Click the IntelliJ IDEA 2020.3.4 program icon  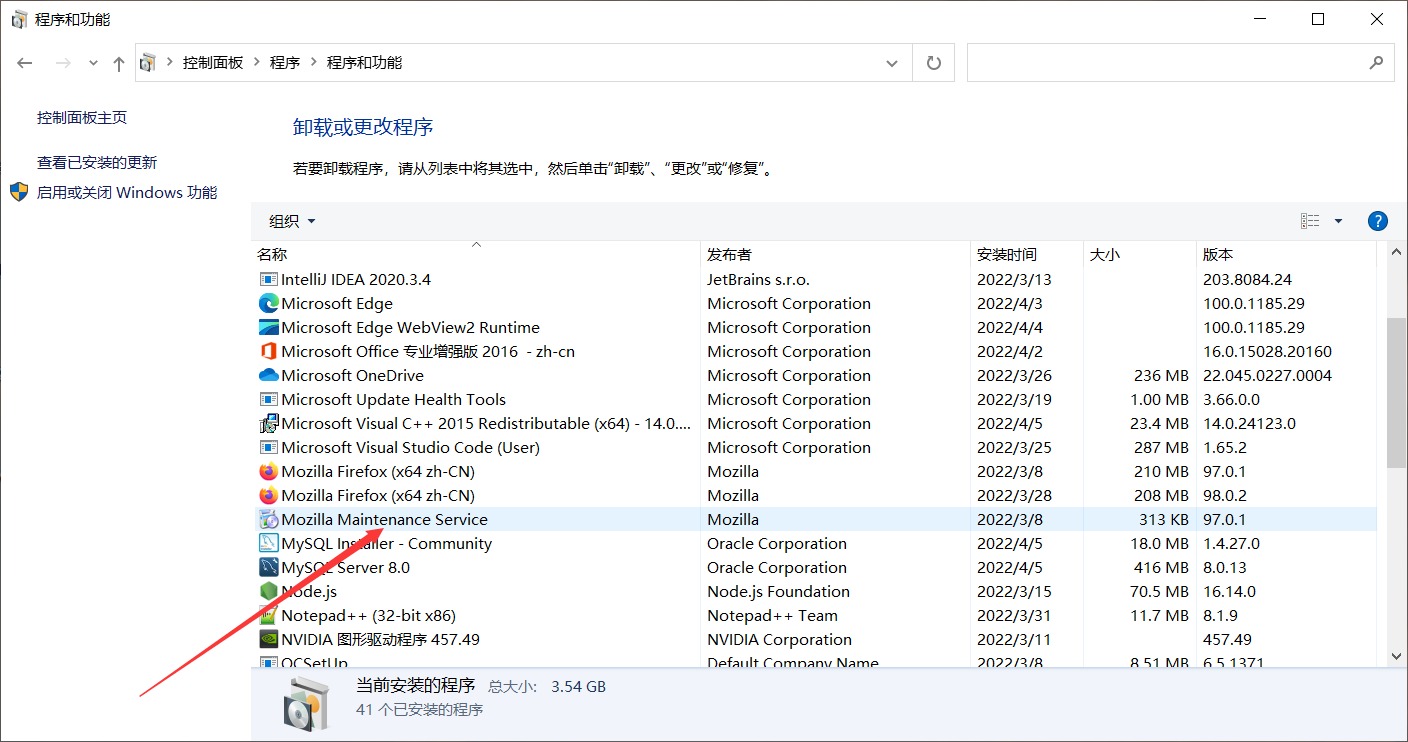point(268,280)
